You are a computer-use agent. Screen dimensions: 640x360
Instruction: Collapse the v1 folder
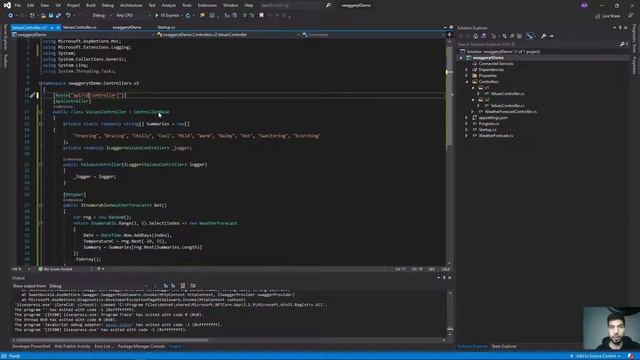pos(473,88)
